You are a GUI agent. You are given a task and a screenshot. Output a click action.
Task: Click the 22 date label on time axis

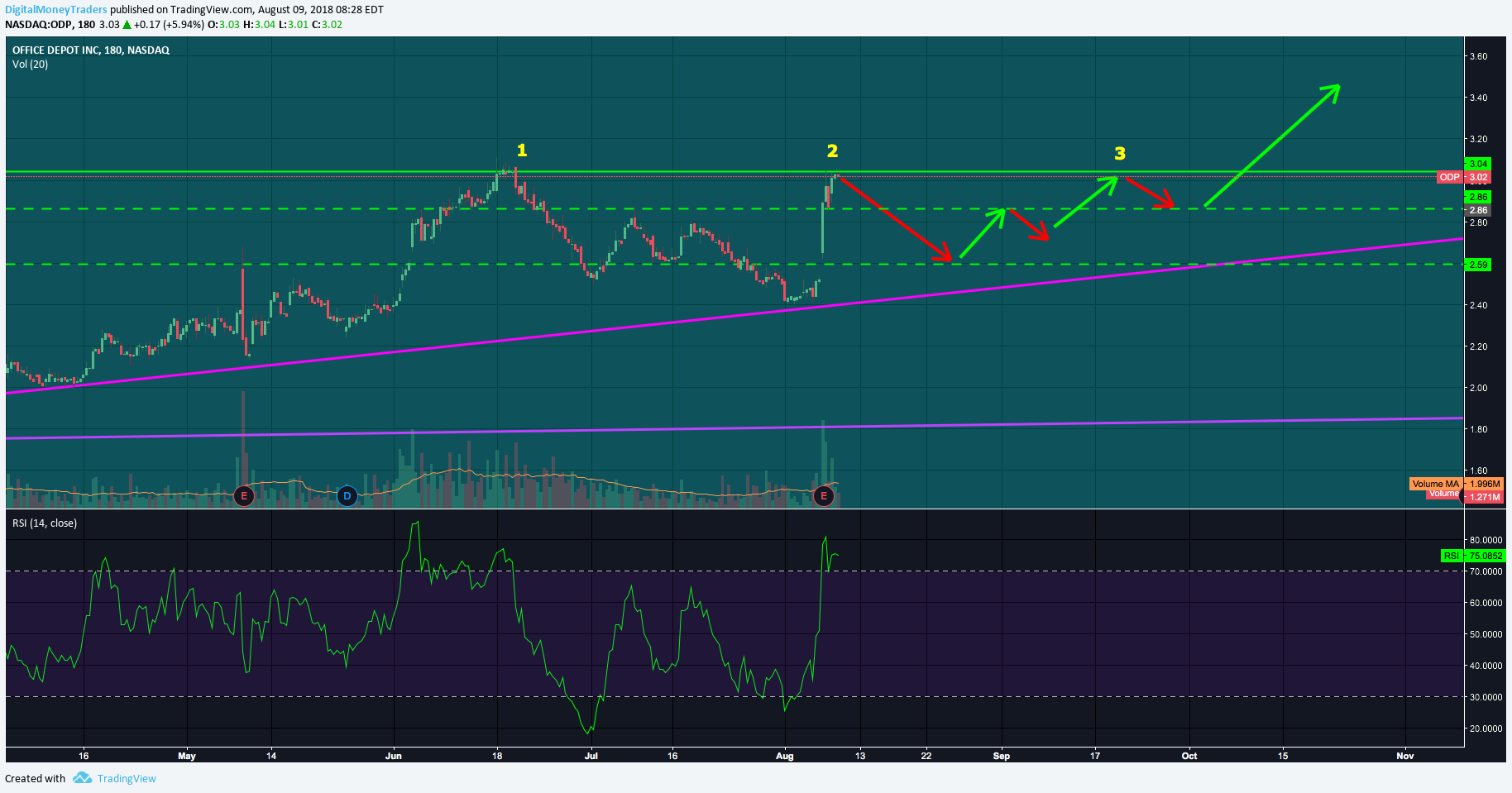[926, 756]
